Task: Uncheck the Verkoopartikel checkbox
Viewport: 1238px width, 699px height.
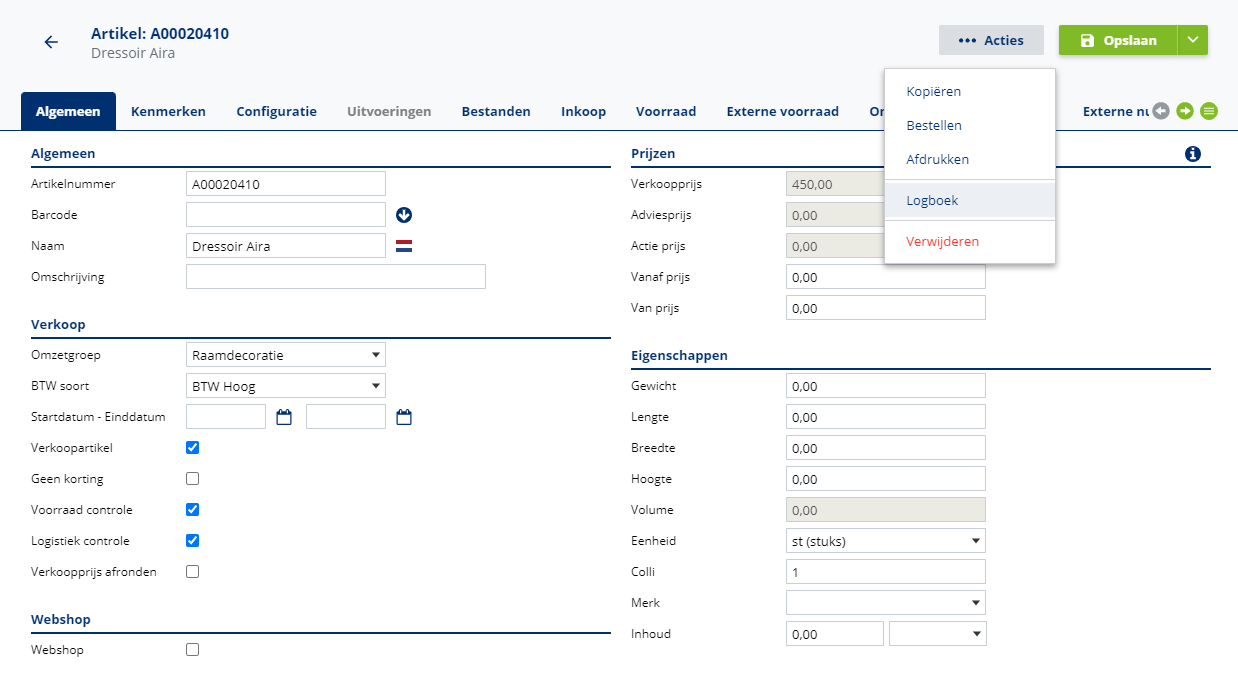Action: coord(193,448)
